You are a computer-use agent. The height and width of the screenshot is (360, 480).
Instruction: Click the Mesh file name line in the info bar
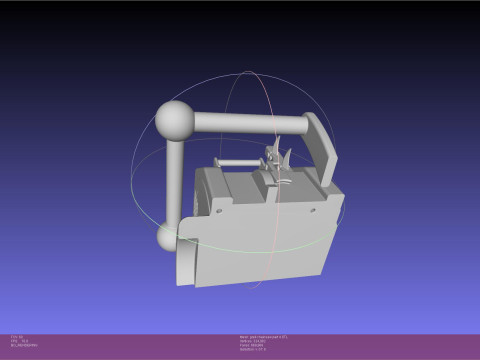pos(263,337)
